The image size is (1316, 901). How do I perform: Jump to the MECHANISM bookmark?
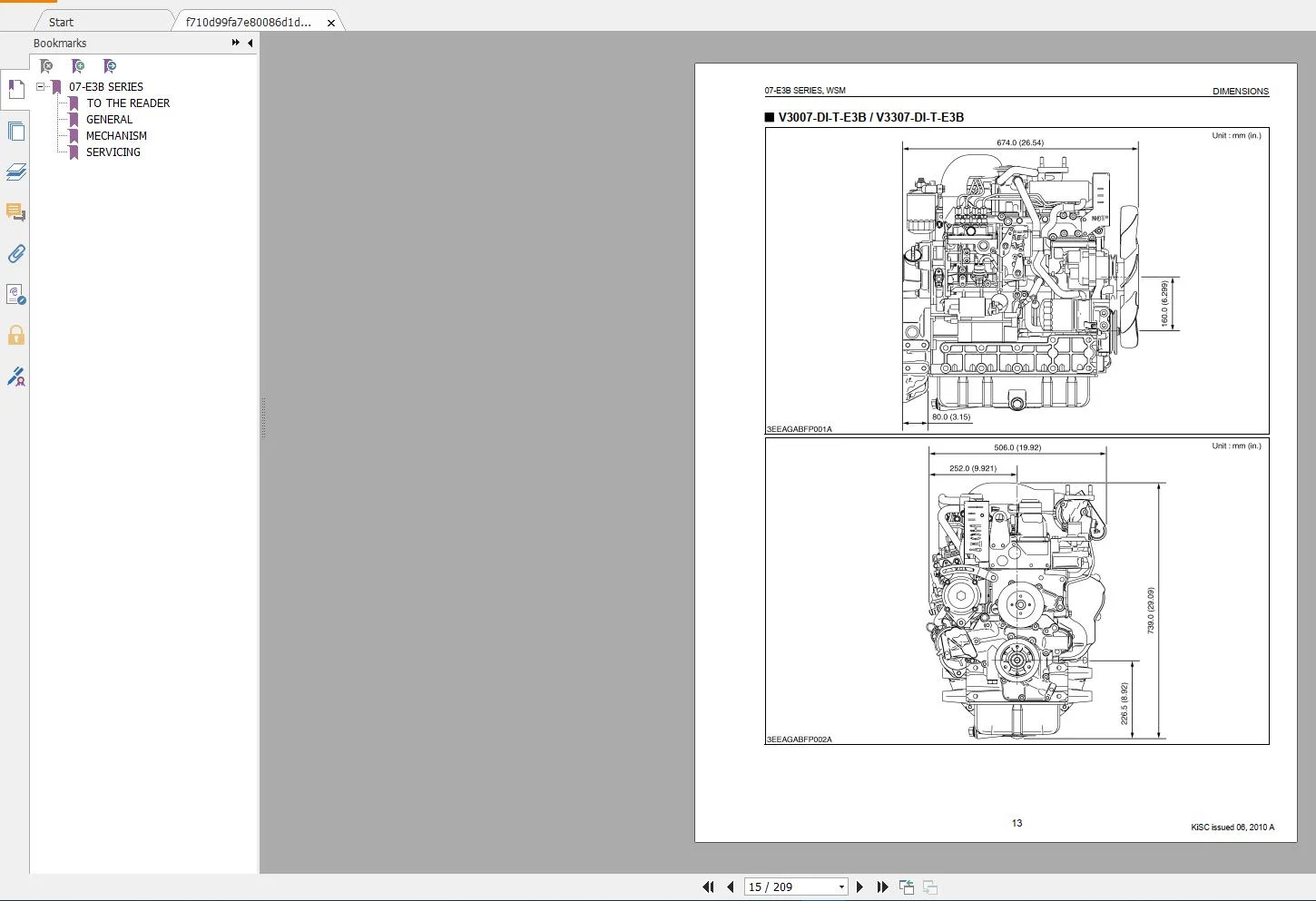pos(116,136)
